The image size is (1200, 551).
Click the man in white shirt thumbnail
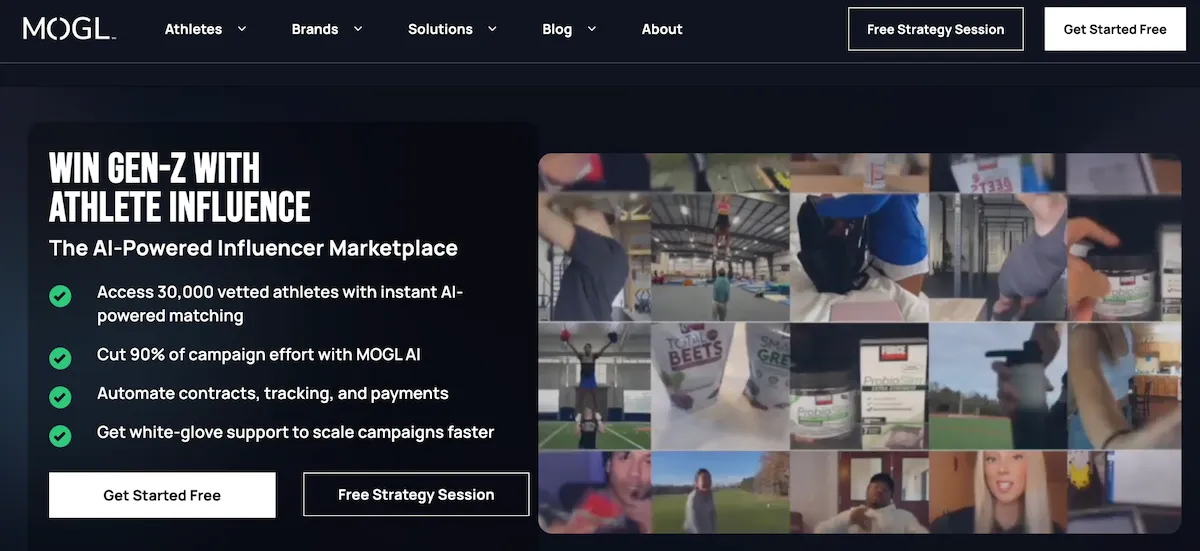(x=858, y=491)
